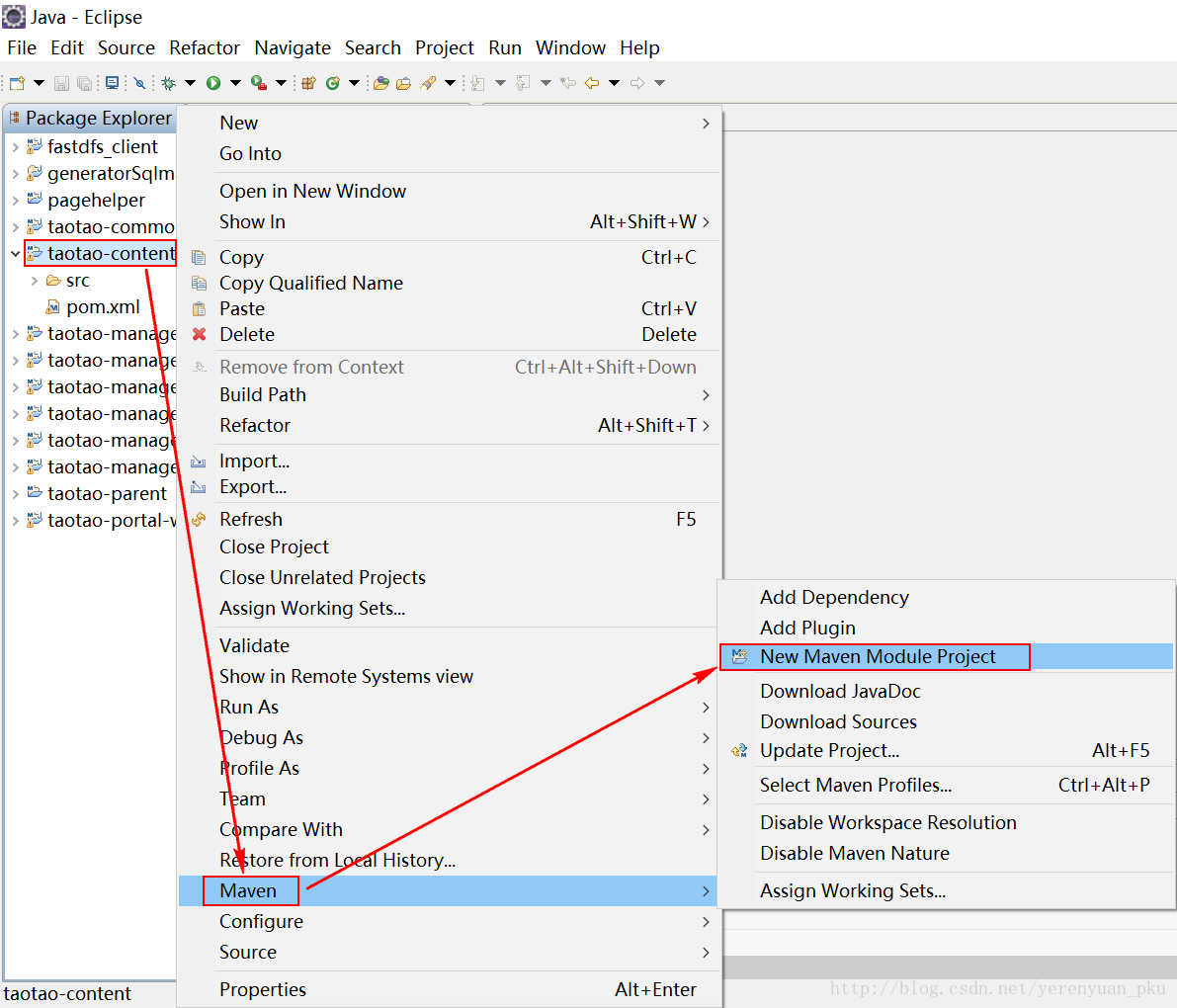Click the New wizard toolbar icon
Viewport: 1177px width, 1008px height.
(x=17, y=83)
